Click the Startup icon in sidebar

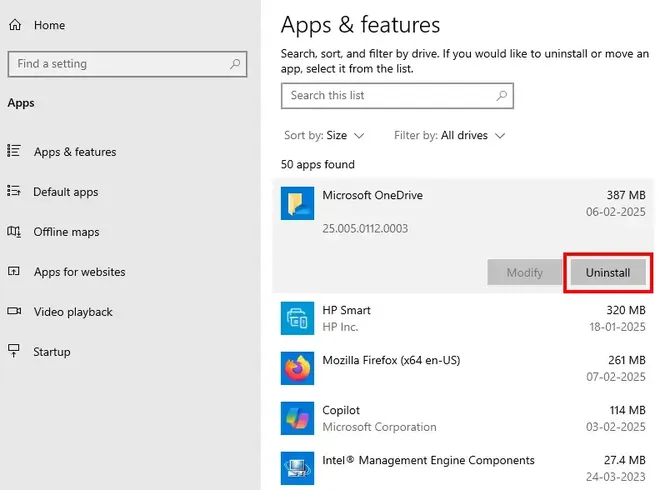13,350
